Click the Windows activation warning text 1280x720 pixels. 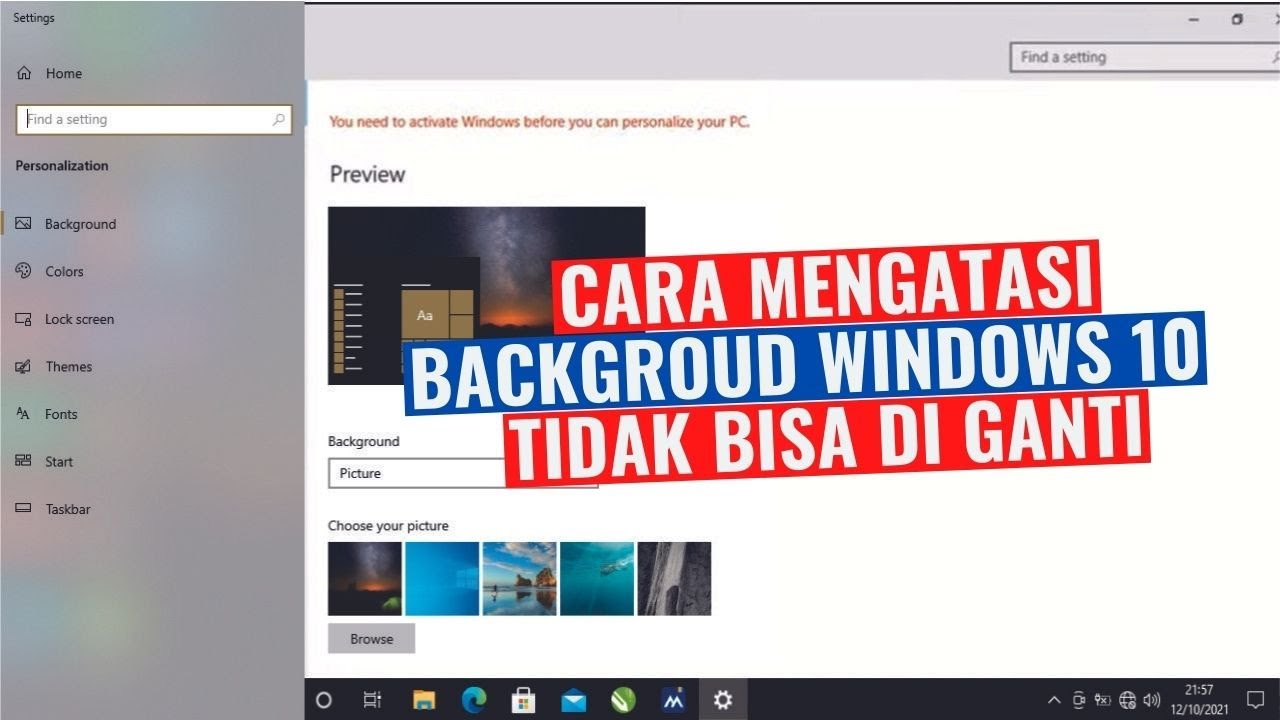click(540, 122)
